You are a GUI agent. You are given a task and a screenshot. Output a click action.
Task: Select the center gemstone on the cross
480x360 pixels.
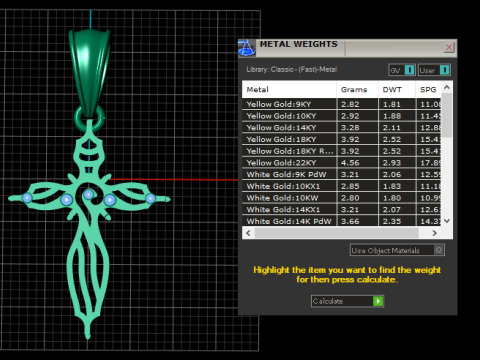click(x=88, y=194)
